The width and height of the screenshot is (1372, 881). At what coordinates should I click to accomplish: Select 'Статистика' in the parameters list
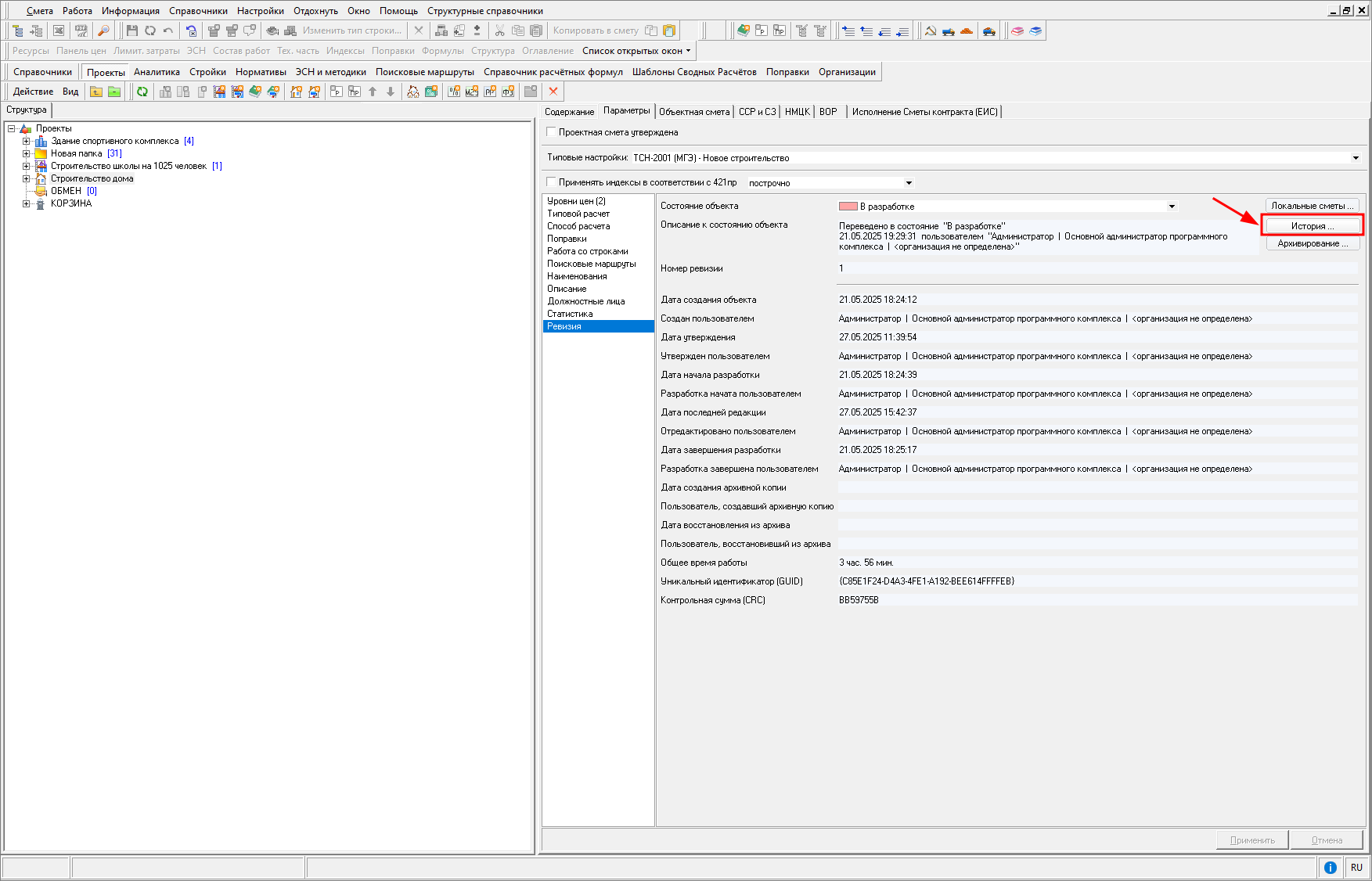click(570, 314)
